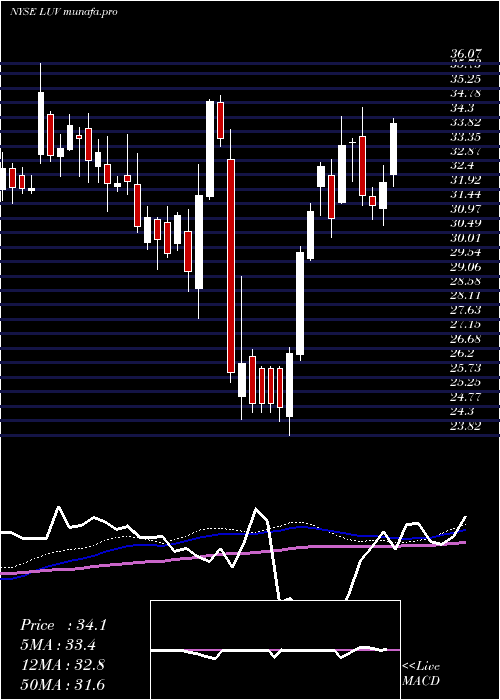
Task: Click the 25.25 price axis label
Action: [466, 382]
